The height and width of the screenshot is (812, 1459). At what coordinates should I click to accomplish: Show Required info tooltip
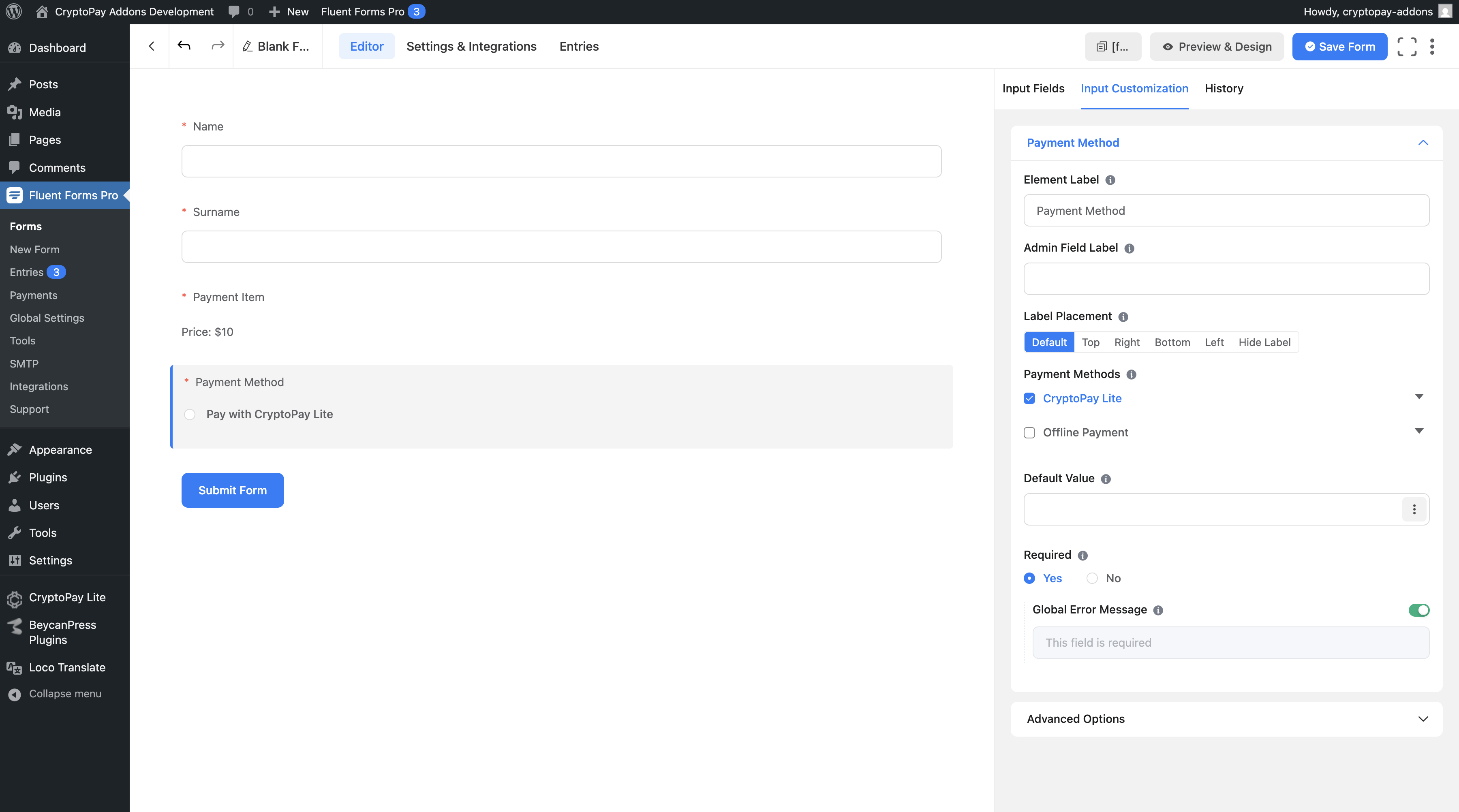coord(1082,556)
